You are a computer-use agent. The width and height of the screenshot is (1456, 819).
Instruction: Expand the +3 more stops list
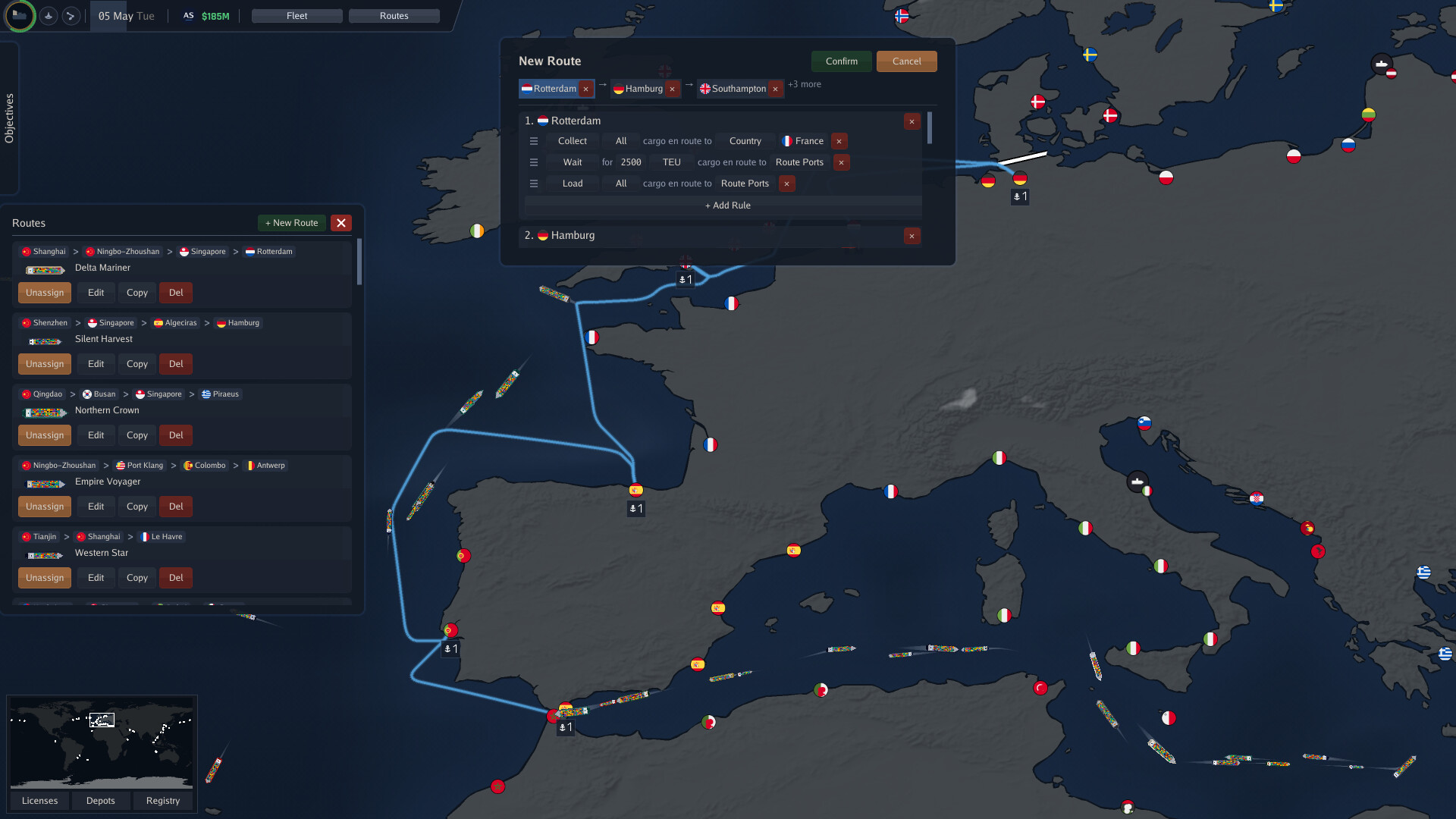(x=805, y=84)
